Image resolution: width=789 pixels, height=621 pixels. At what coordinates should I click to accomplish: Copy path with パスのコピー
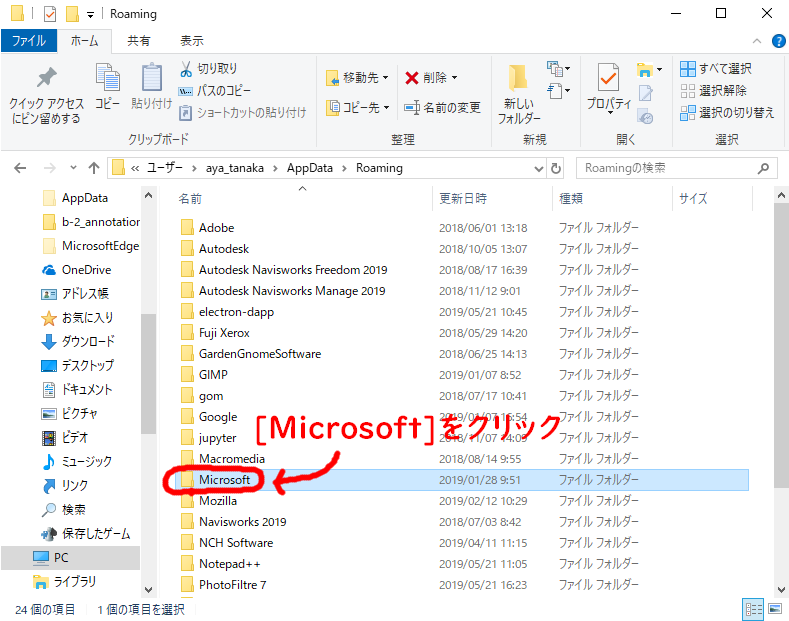click(214, 91)
